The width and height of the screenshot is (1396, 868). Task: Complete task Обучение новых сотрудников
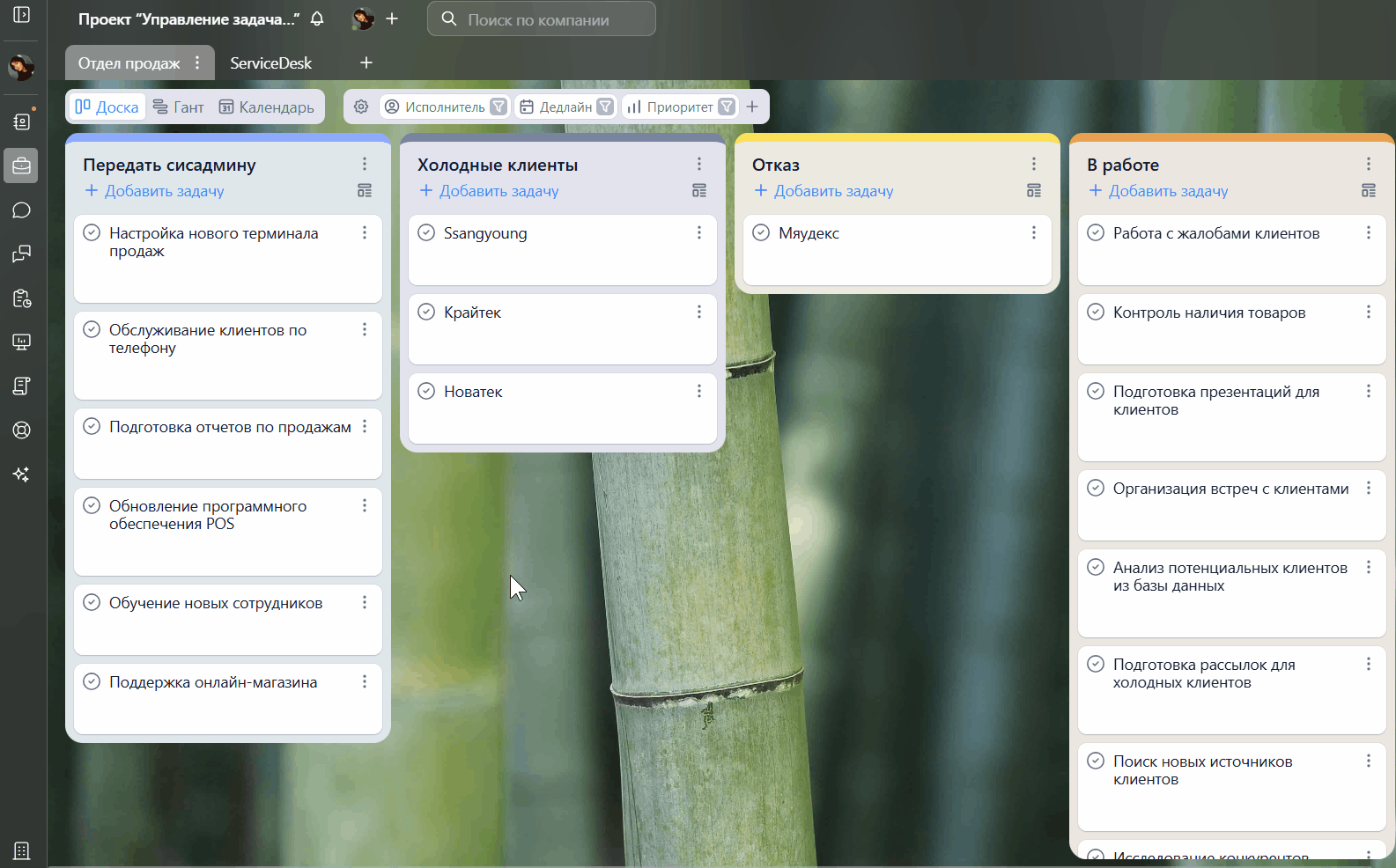[x=92, y=603]
